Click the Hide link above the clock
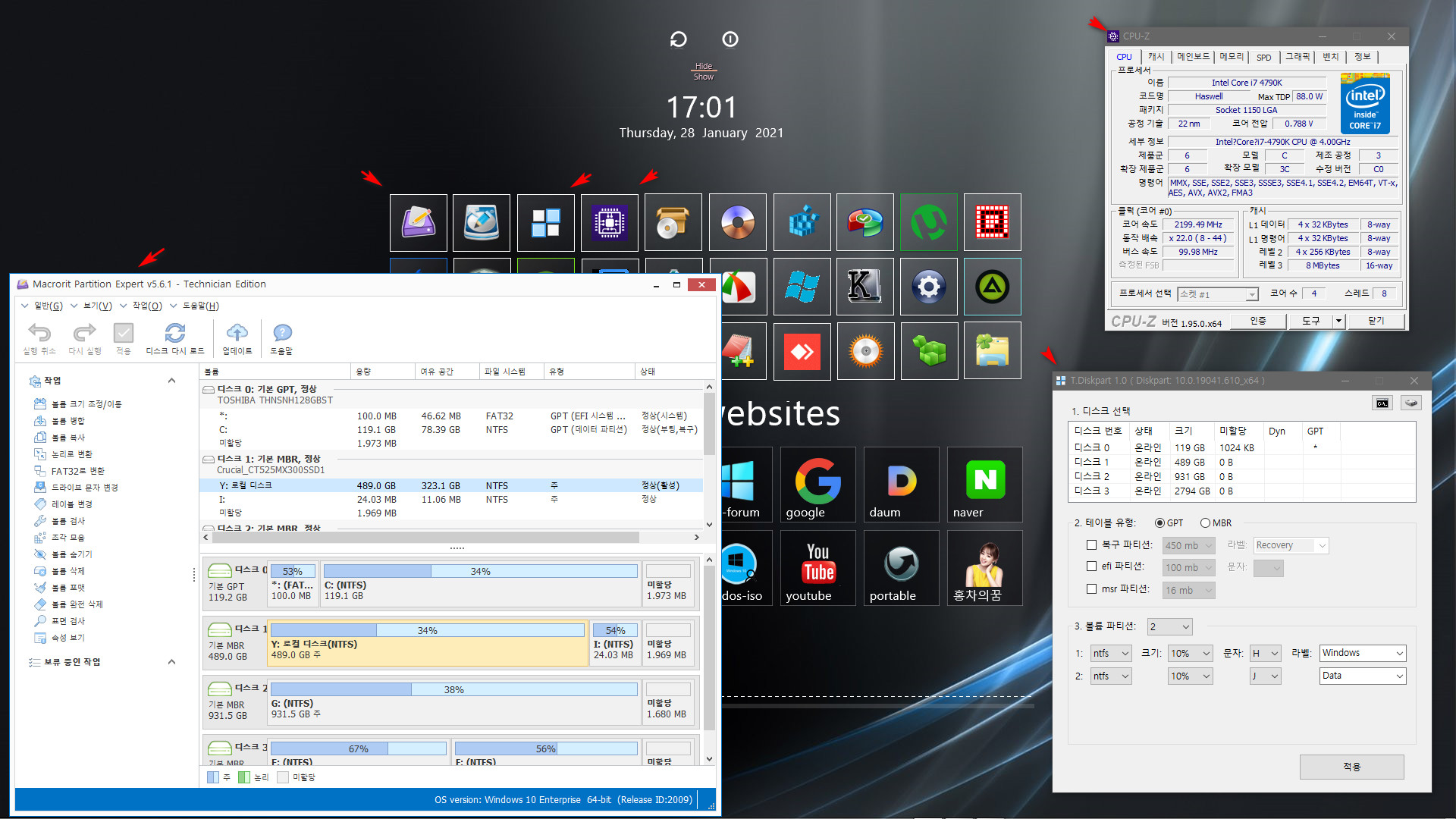The height and width of the screenshot is (819, 1456). point(704,67)
